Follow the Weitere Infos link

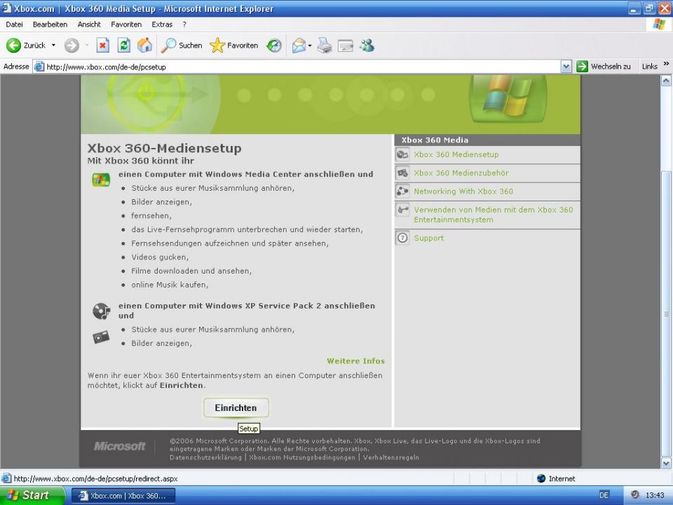(355, 361)
